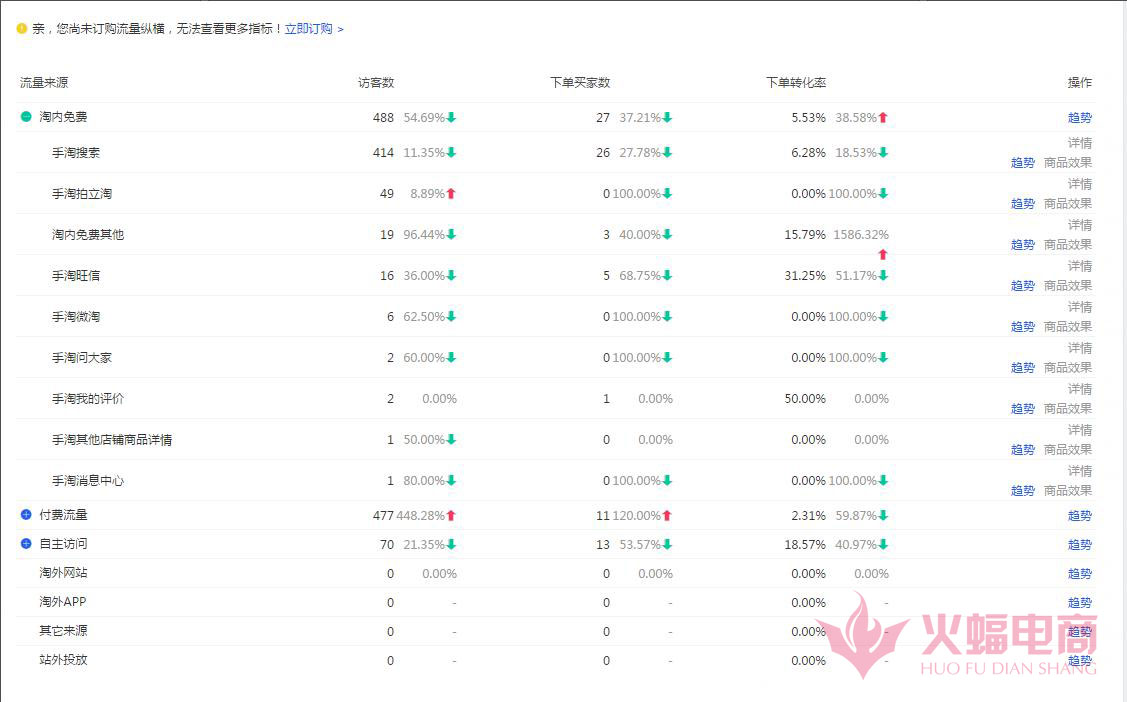The image size is (1127, 702).
Task: Open 商品效果 for the 手淘其他店铺商品详情 row
Action: tap(1068, 449)
